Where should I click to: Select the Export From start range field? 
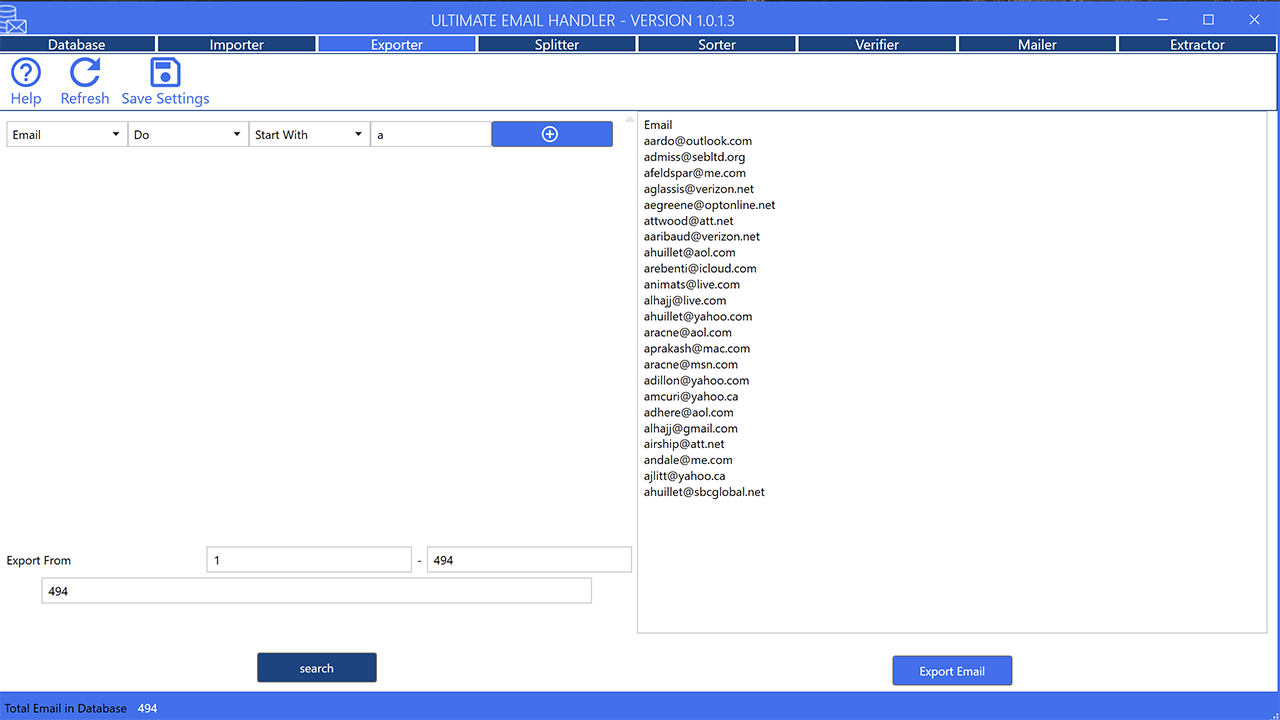pyautogui.click(x=308, y=559)
